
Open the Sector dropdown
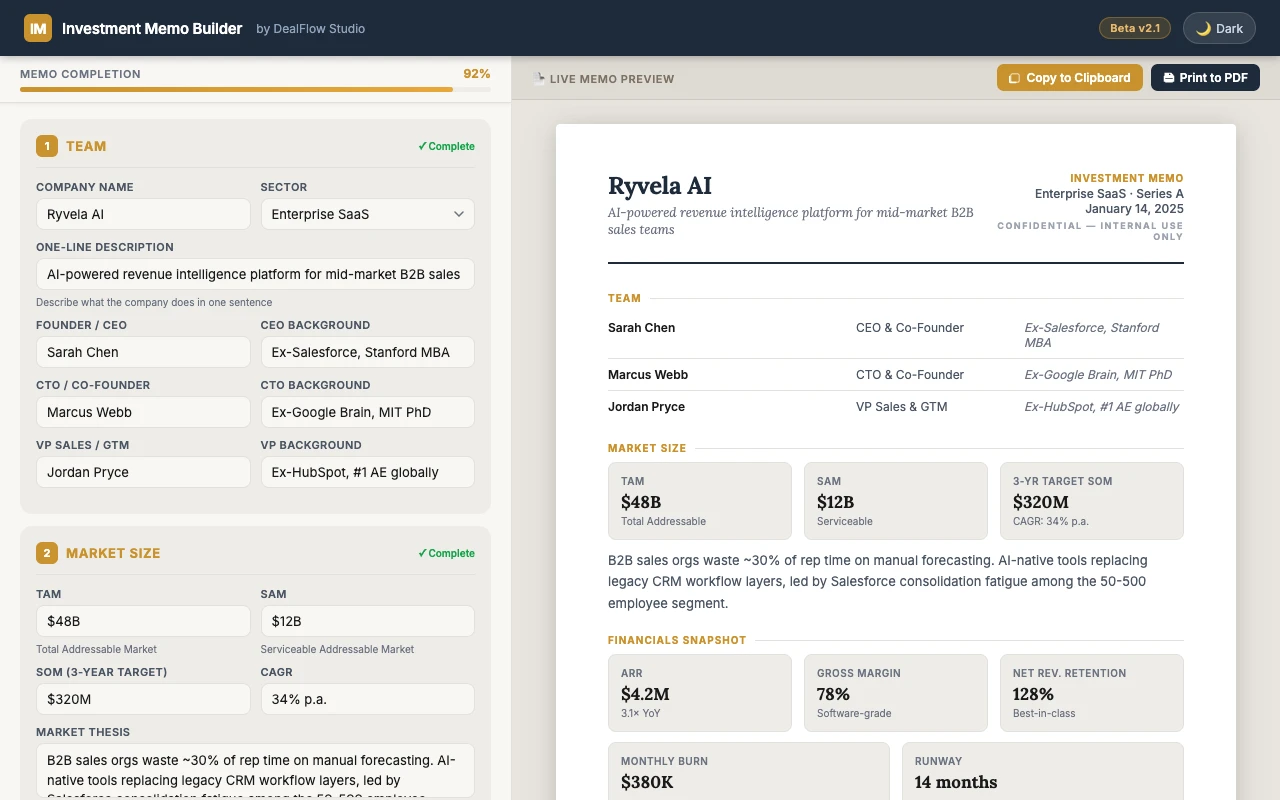pos(367,214)
